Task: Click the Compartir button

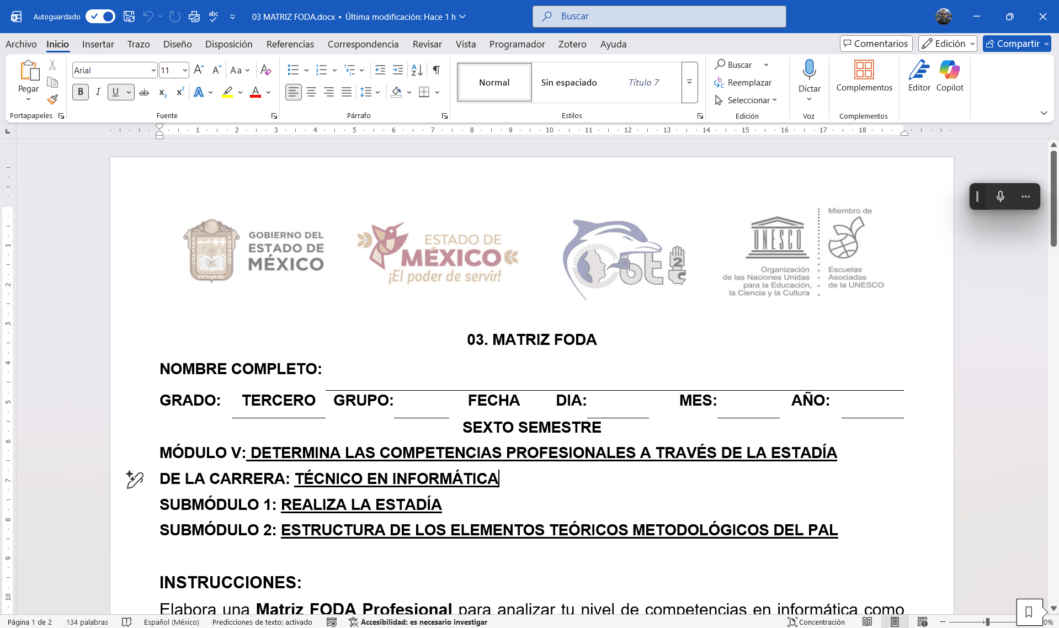Action: tap(1016, 44)
